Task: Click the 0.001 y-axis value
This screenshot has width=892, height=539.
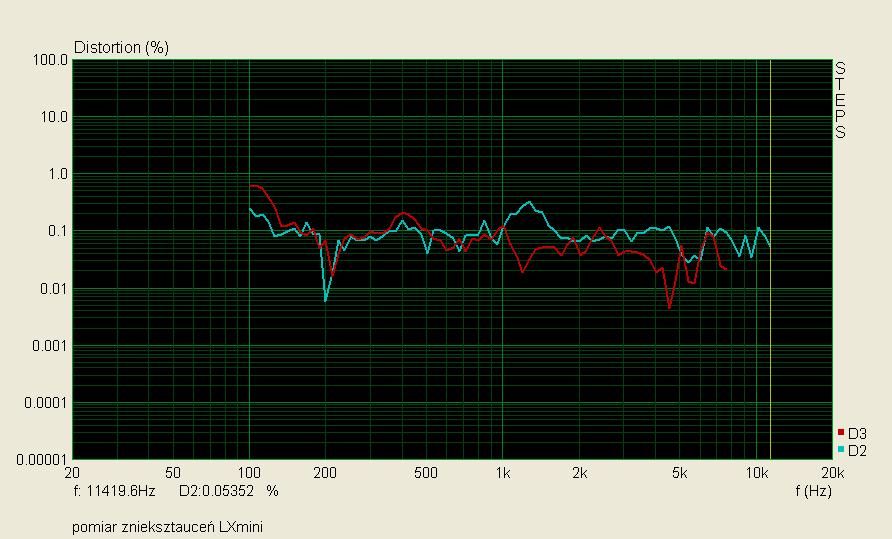Action: pyautogui.click(x=50, y=345)
